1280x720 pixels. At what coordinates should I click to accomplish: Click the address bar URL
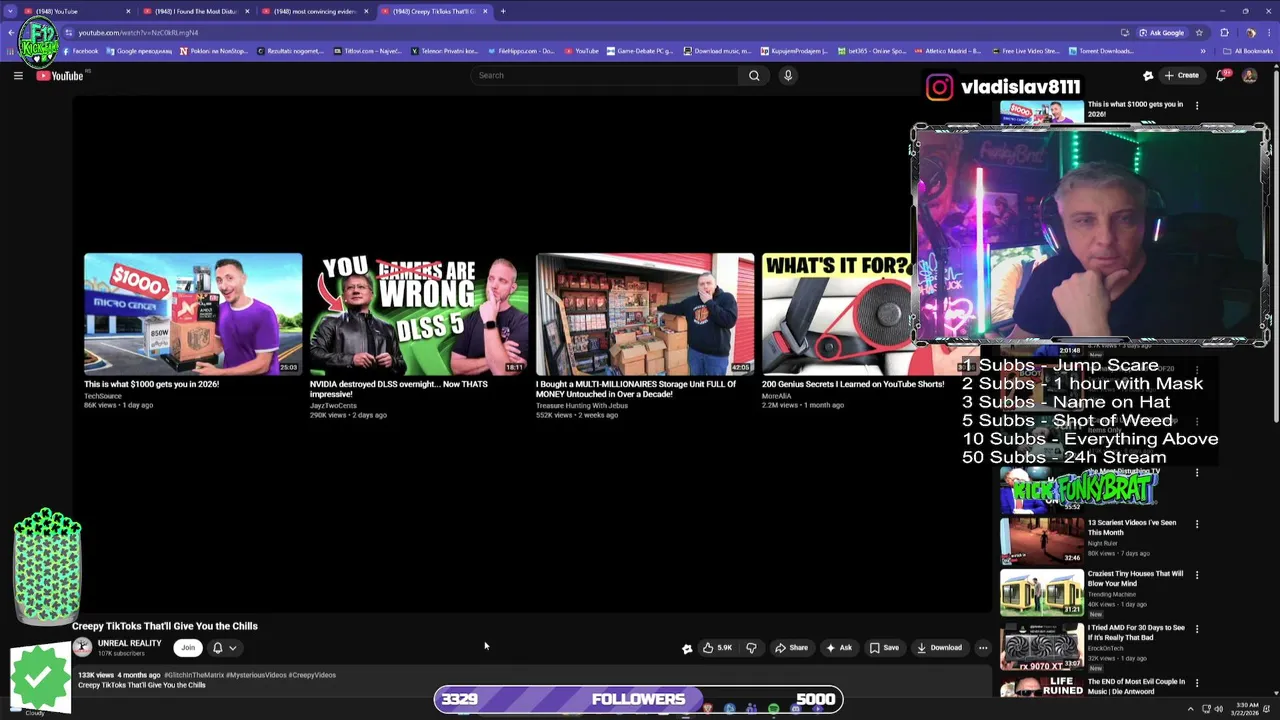pyautogui.click(x=138, y=32)
